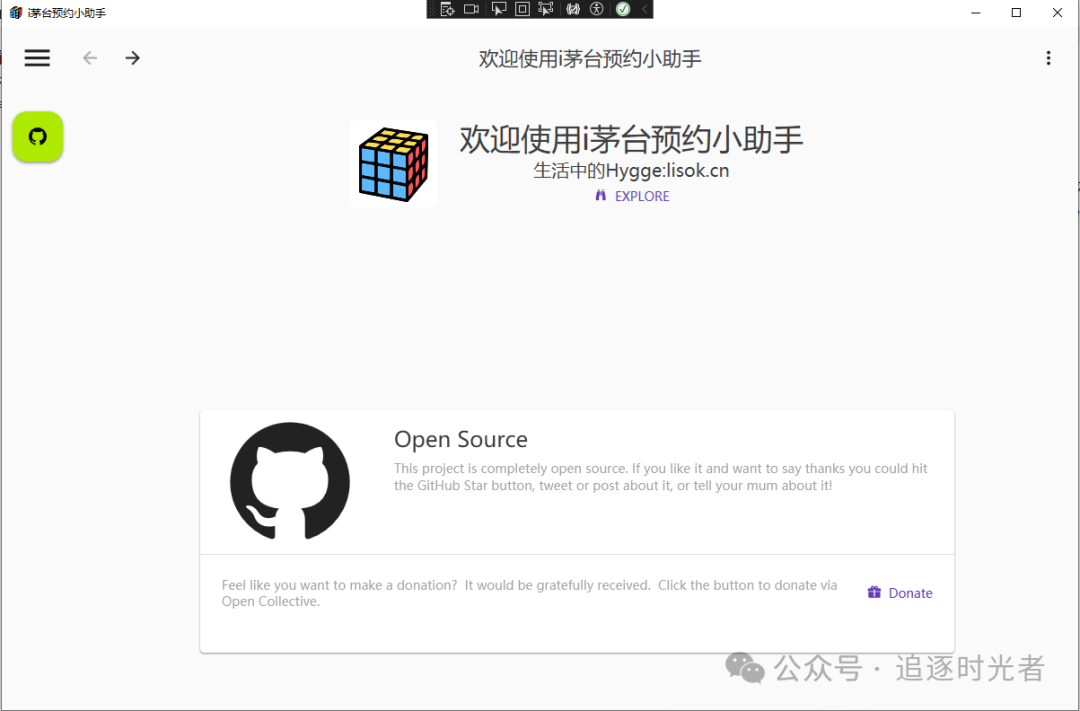Expand the capture list settings icon

click(x=447, y=9)
